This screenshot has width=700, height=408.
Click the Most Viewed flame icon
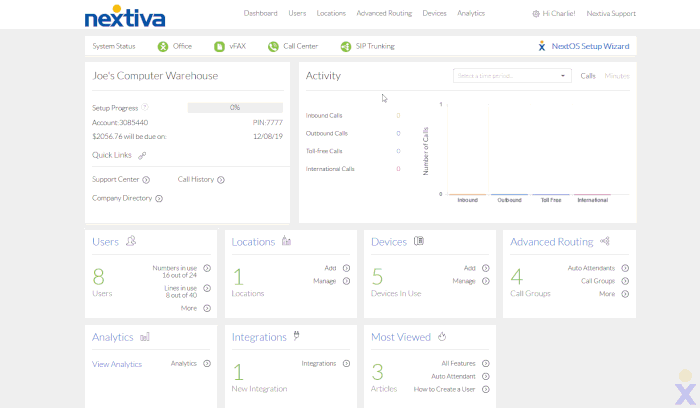point(442,336)
